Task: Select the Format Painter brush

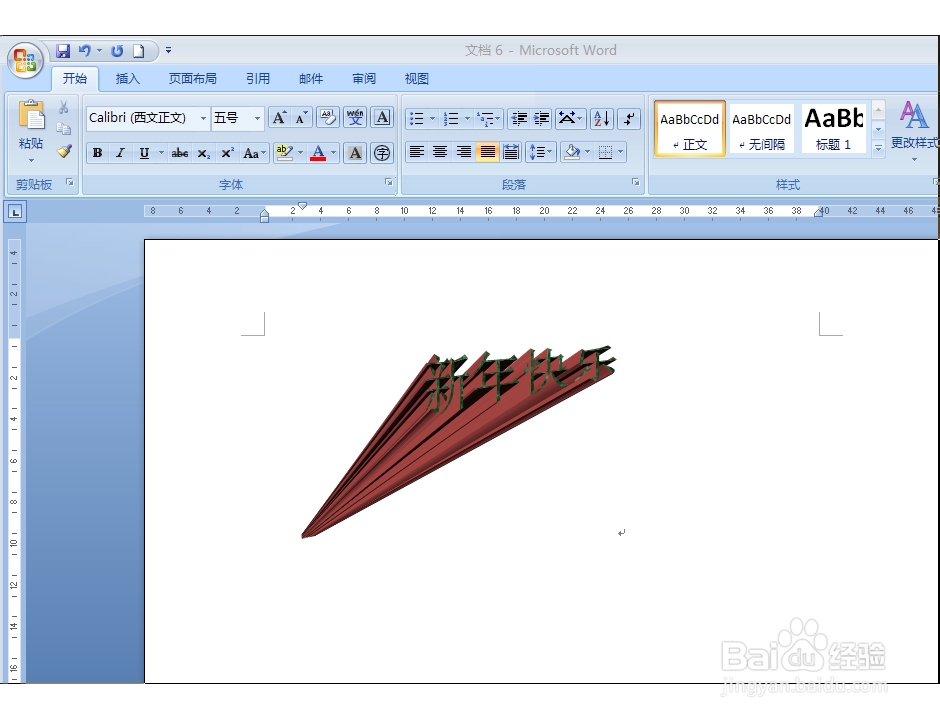Action: click(x=64, y=151)
